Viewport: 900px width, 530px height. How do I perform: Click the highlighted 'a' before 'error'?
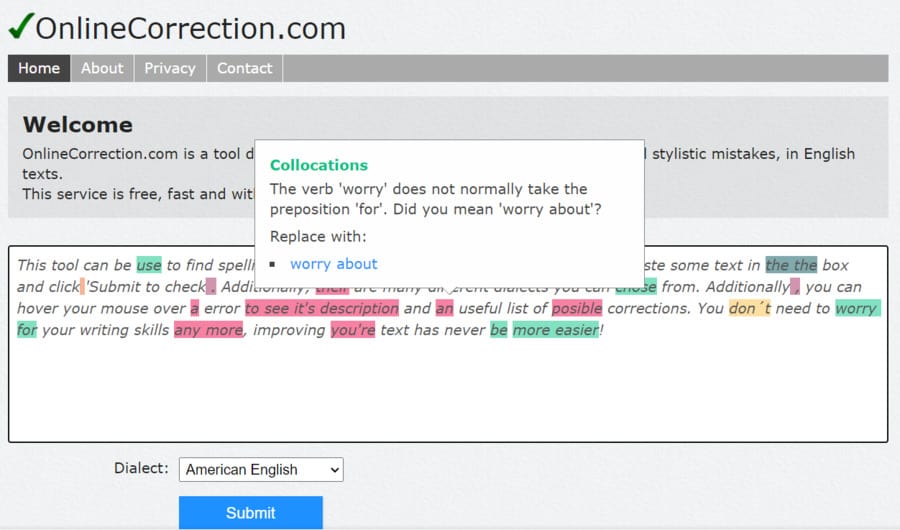click(195, 308)
